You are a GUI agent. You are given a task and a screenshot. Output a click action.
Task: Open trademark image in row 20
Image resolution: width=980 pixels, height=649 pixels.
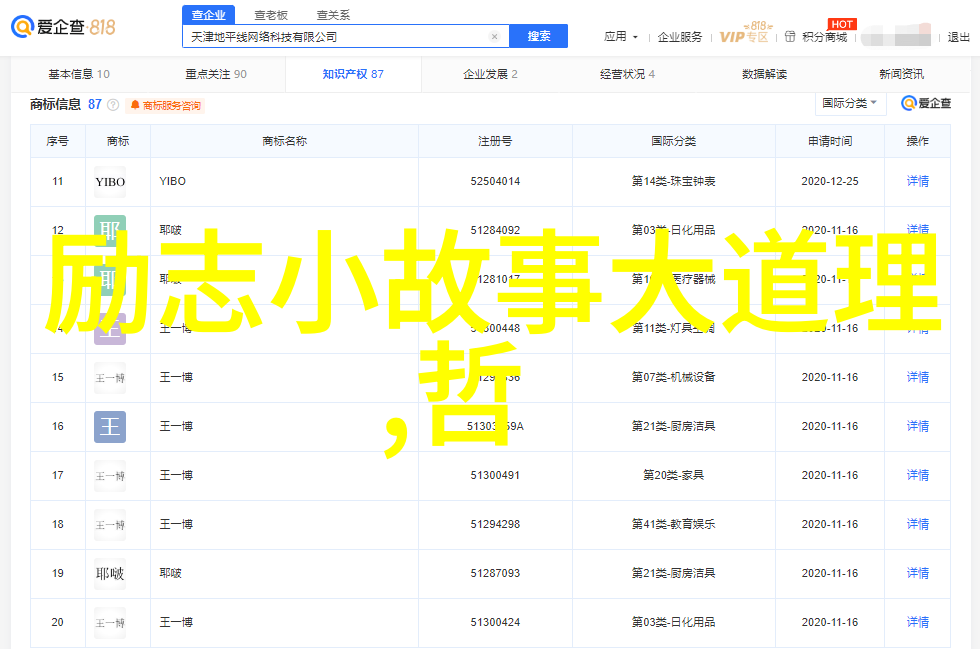point(110,623)
